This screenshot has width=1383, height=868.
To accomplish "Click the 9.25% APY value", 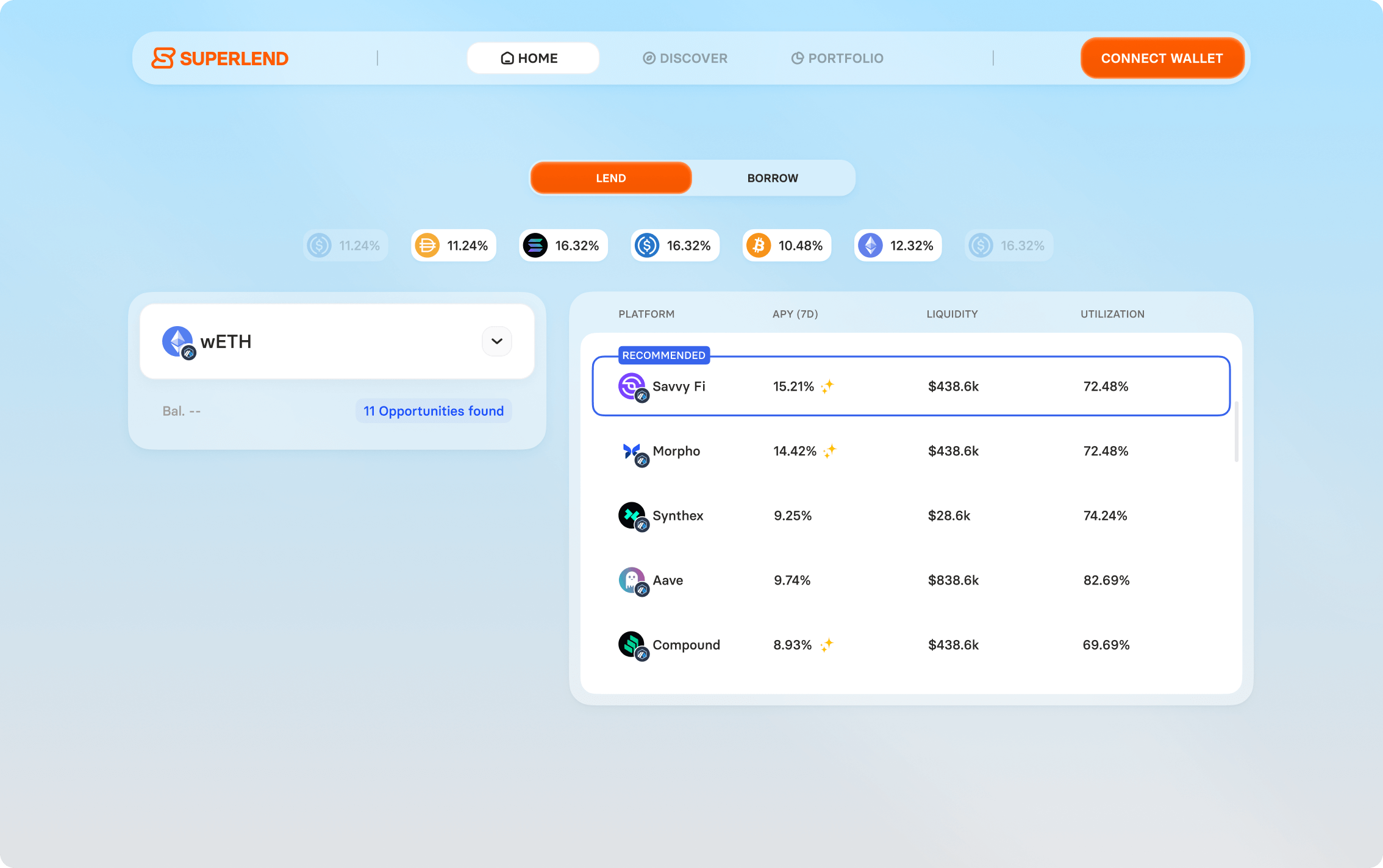I will click(793, 516).
